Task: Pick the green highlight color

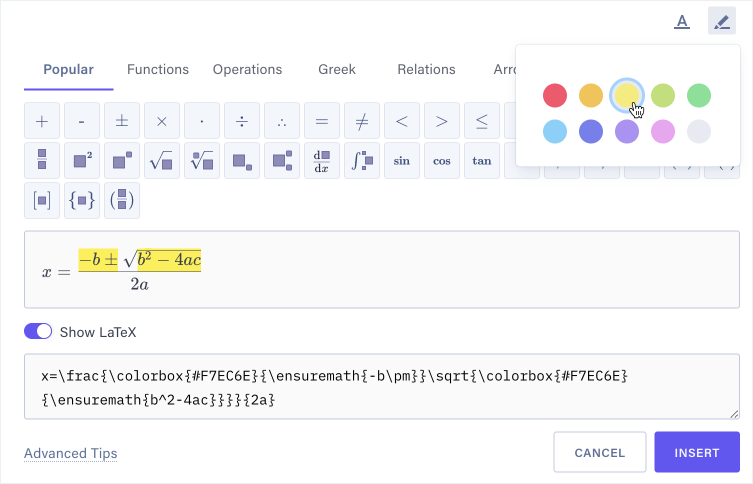Action: click(699, 95)
